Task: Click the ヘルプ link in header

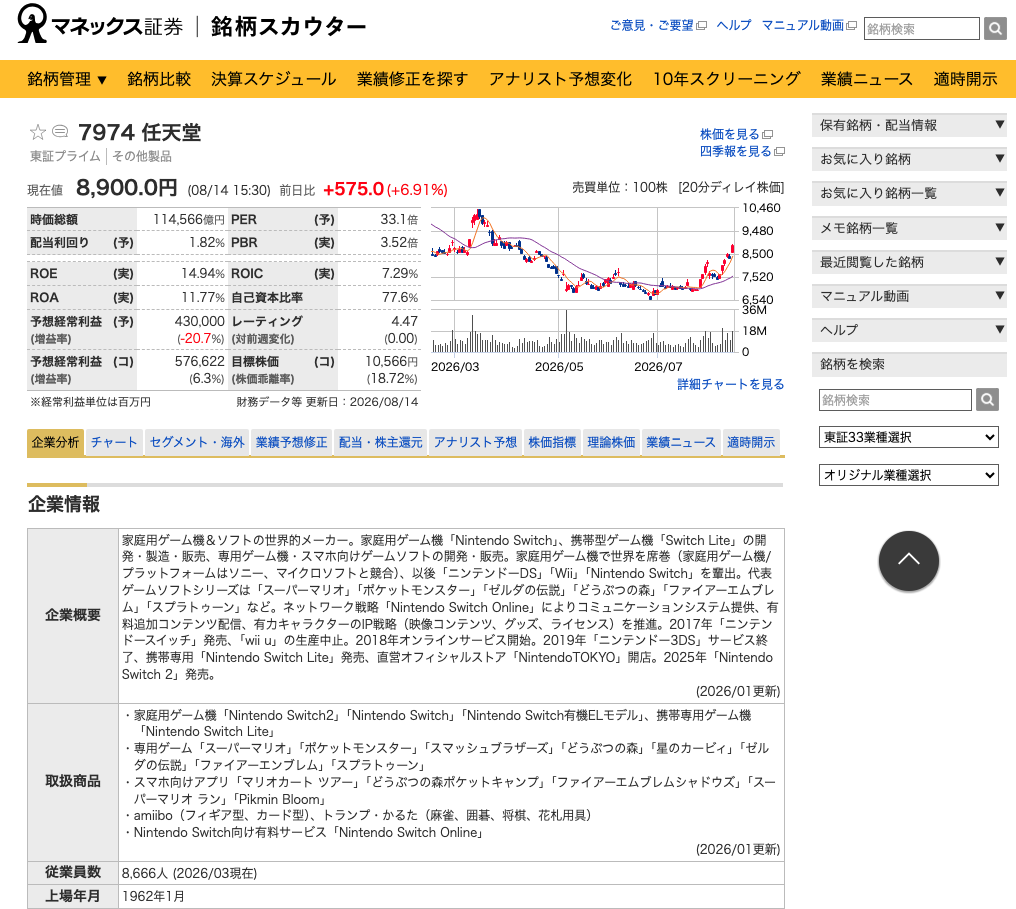Action: tap(733, 25)
